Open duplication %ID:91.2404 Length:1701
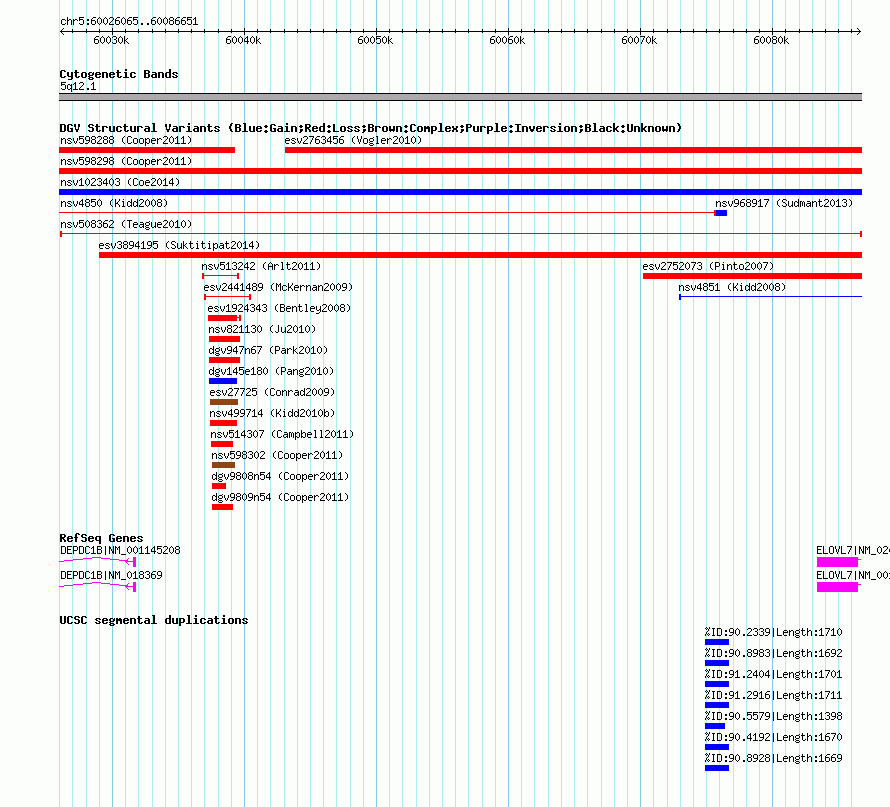Viewport: 890px width, 807px height. pos(774,674)
